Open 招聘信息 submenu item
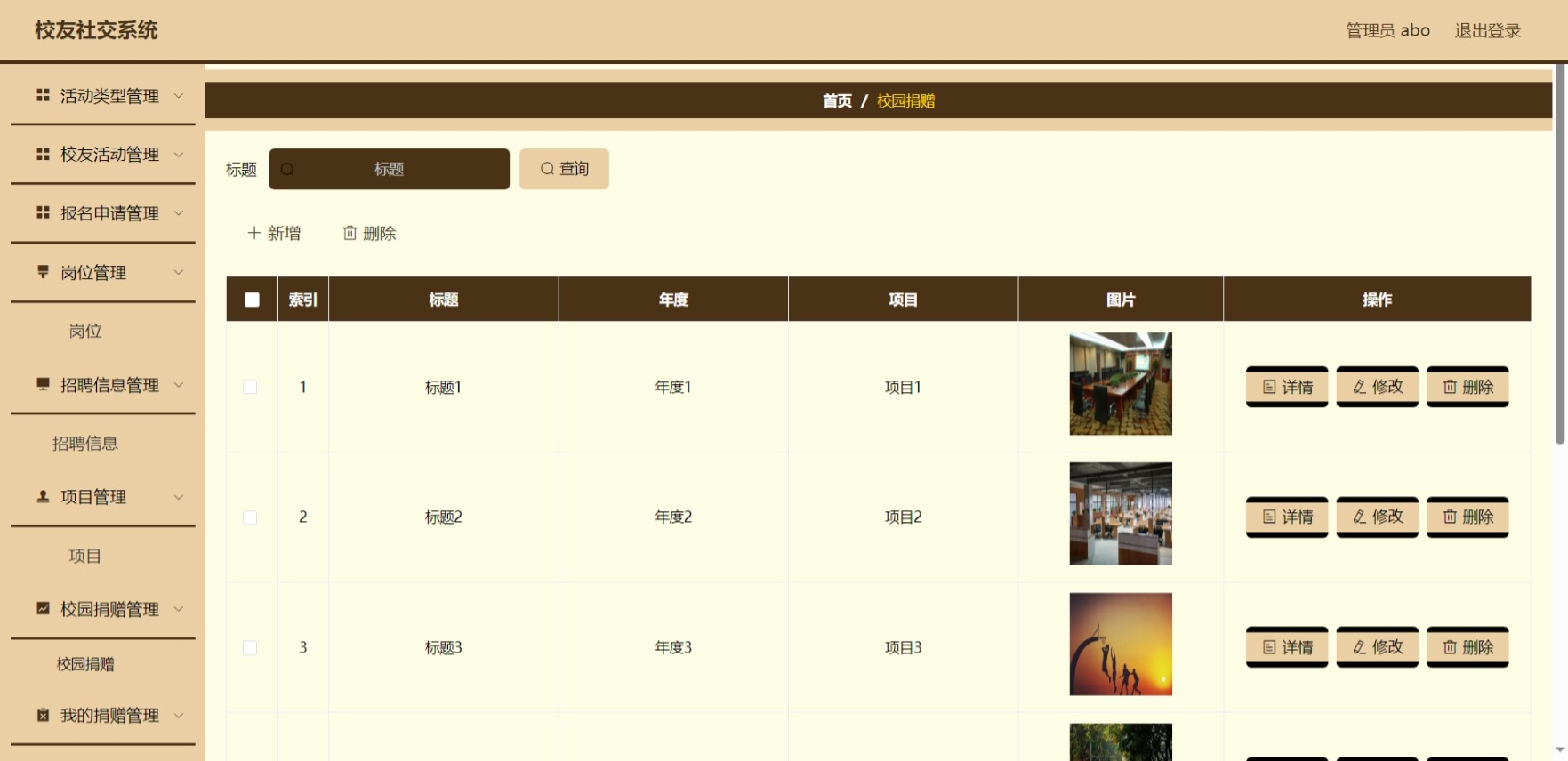Image resolution: width=1568 pixels, height=761 pixels. 85,443
